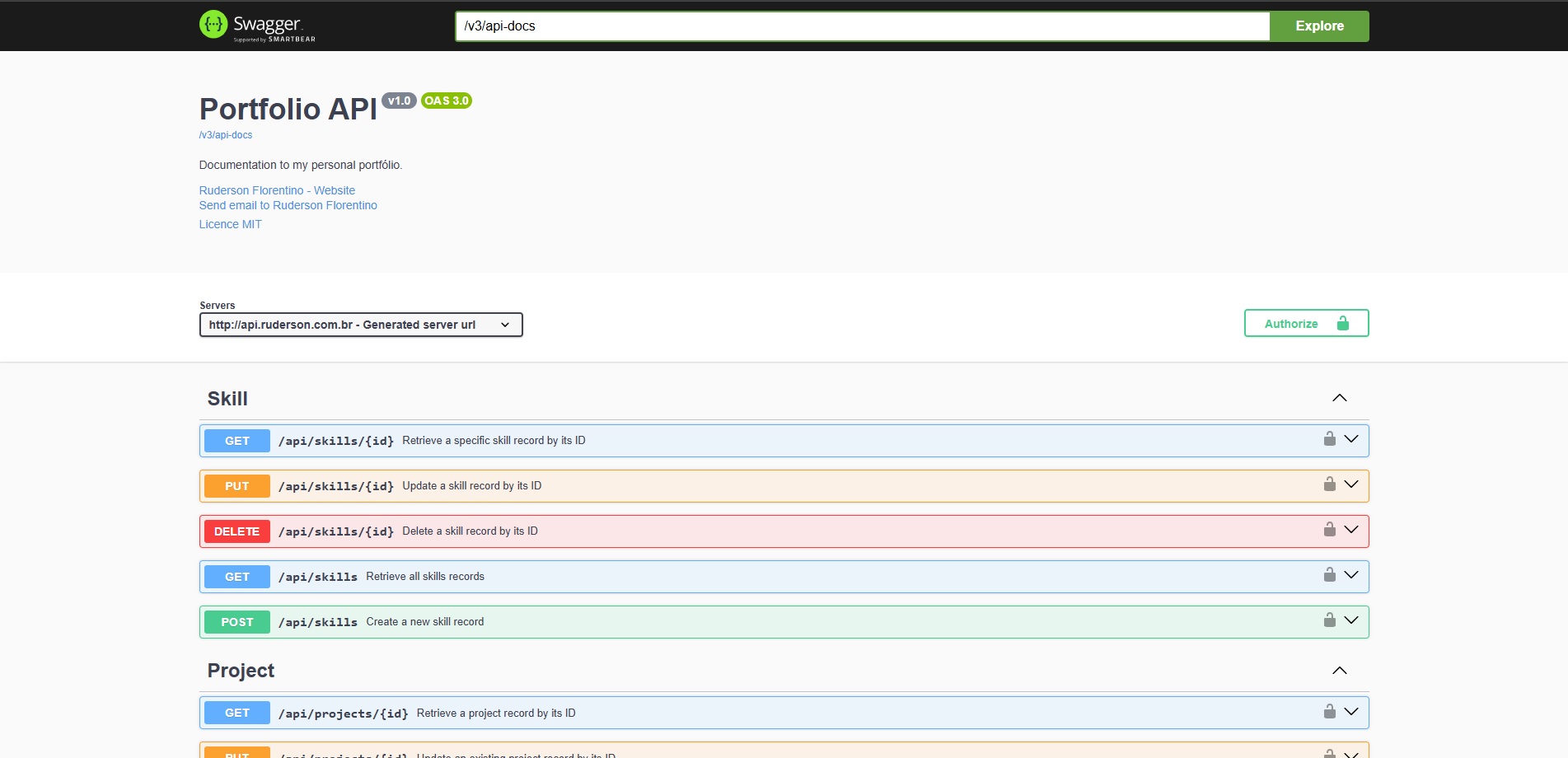Focus the API docs URL input field
The height and width of the screenshot is (758, 1568).
pos(862,26)
